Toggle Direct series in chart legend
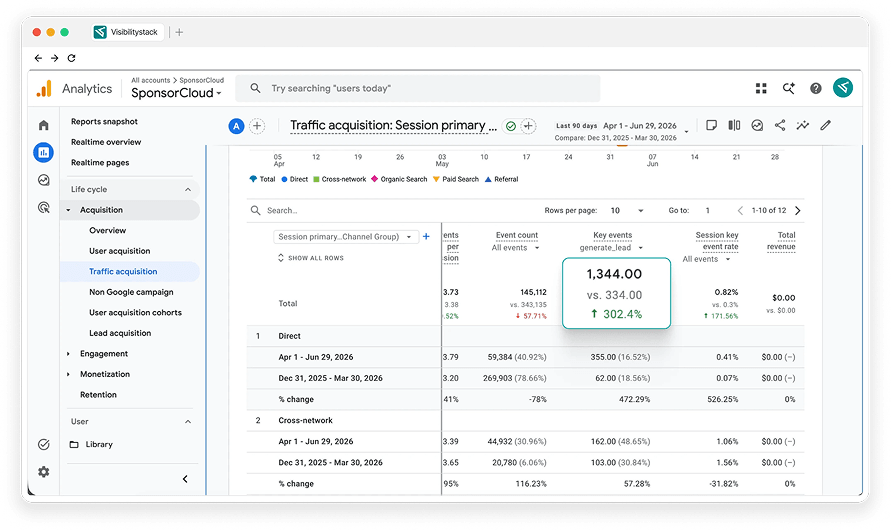Image resolution: width=891 pixels, height=531 pixels. click(x=294, y=179)
